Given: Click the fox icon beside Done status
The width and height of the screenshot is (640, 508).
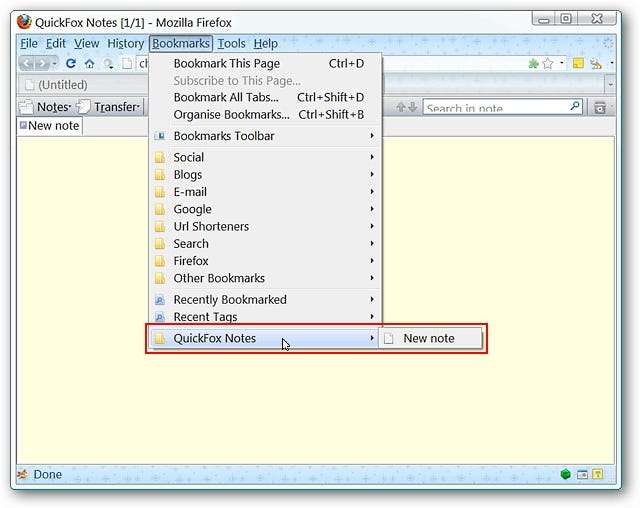Looking at the screenshot, I should pyautogui.click(x=23, y=474).
